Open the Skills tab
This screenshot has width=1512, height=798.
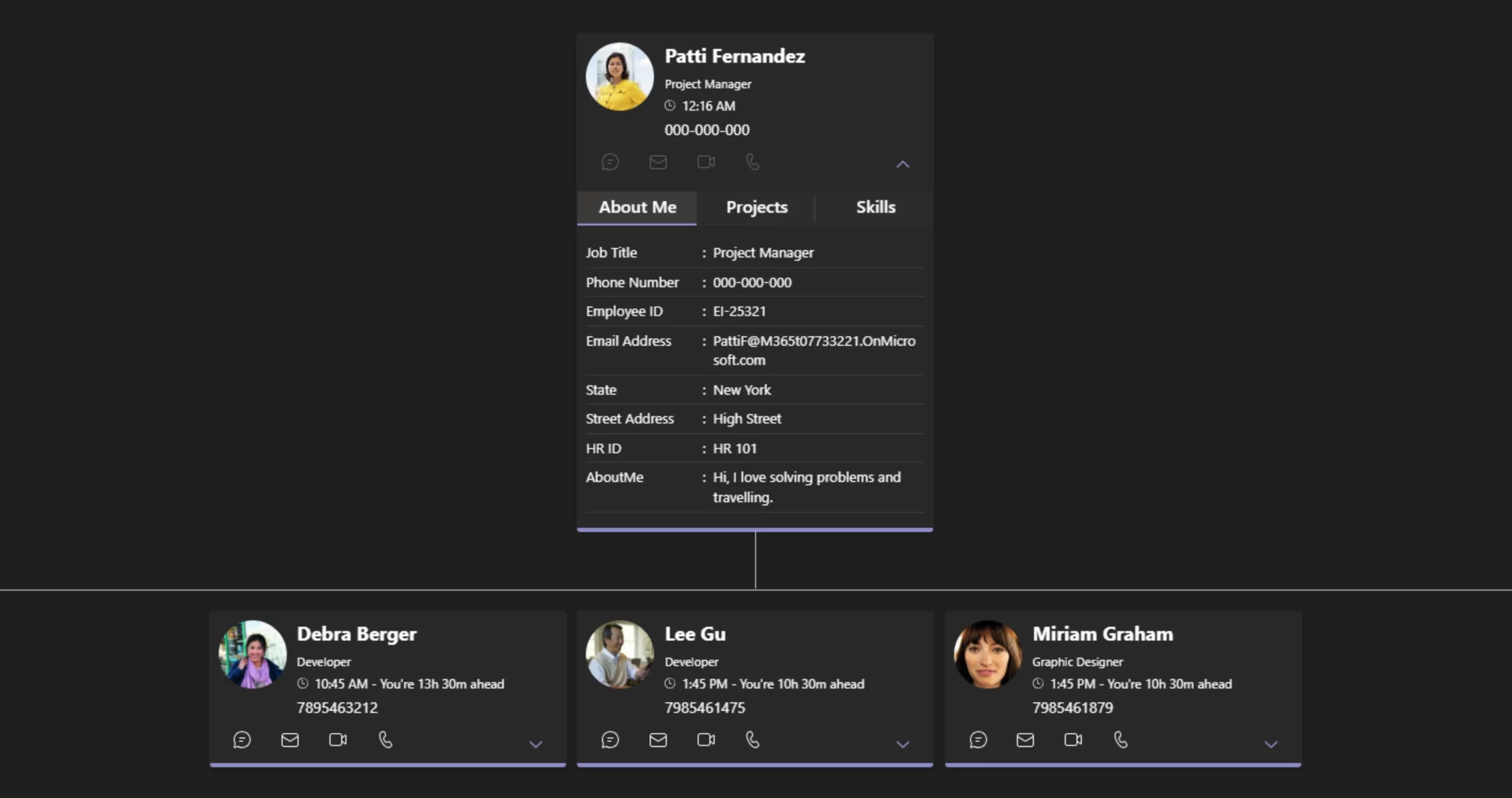tap(875, 207)
